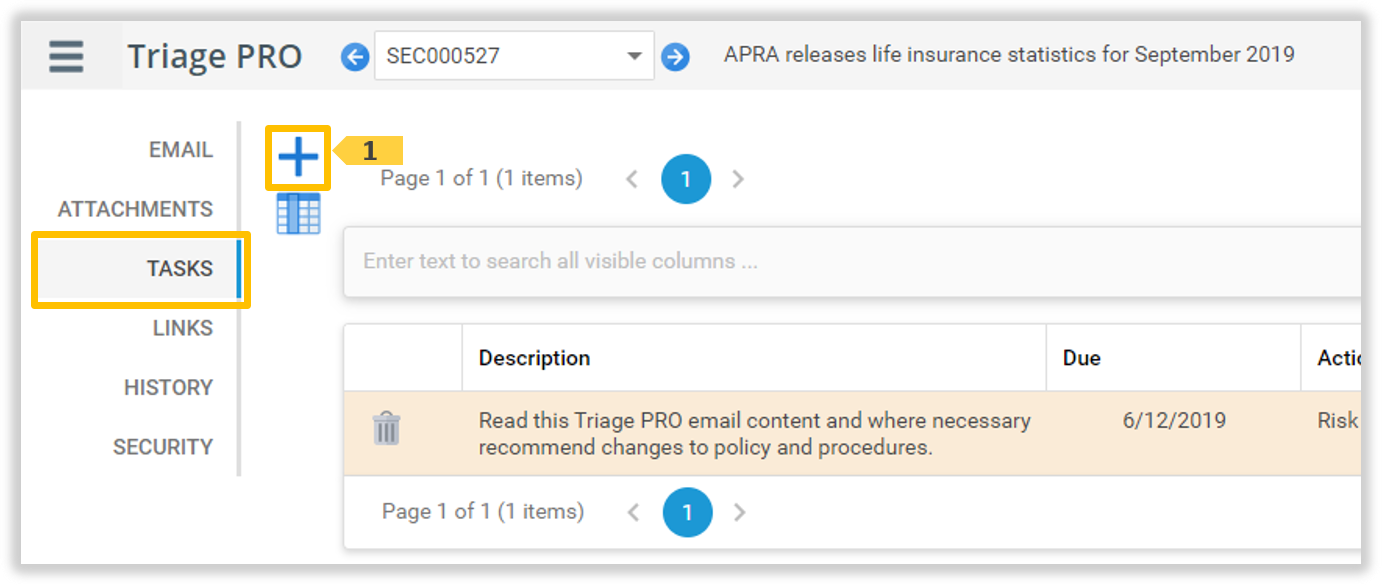Screen dimensions: 1382x585
Task: Open the ATTACHMENTS tab
Action: 135,209
